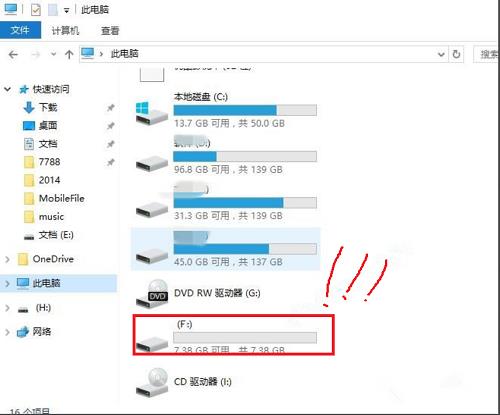This screenshot has height=415, width=500.
Task: Switch to the 查看 ribbon tab
Action: point(110,31)
